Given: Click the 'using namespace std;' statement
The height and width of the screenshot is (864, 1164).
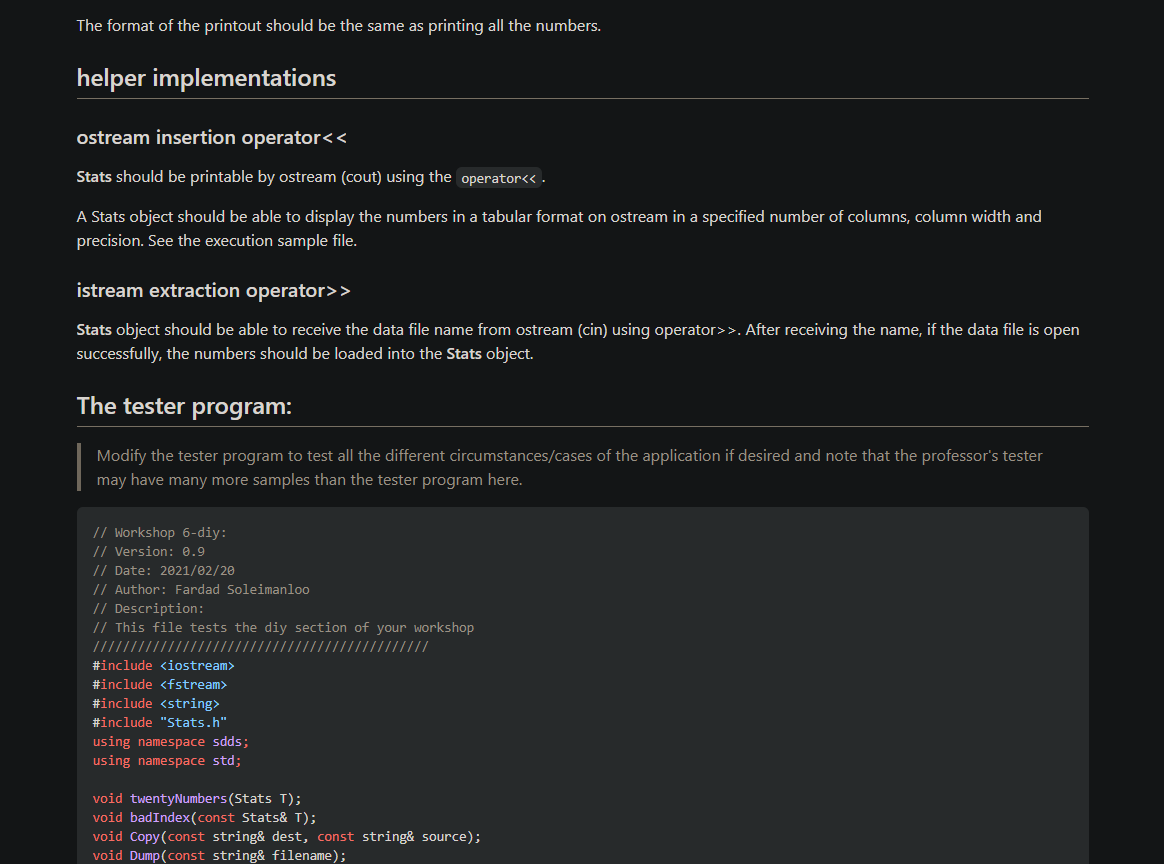Looking at the screenshot, I should 166,760.
